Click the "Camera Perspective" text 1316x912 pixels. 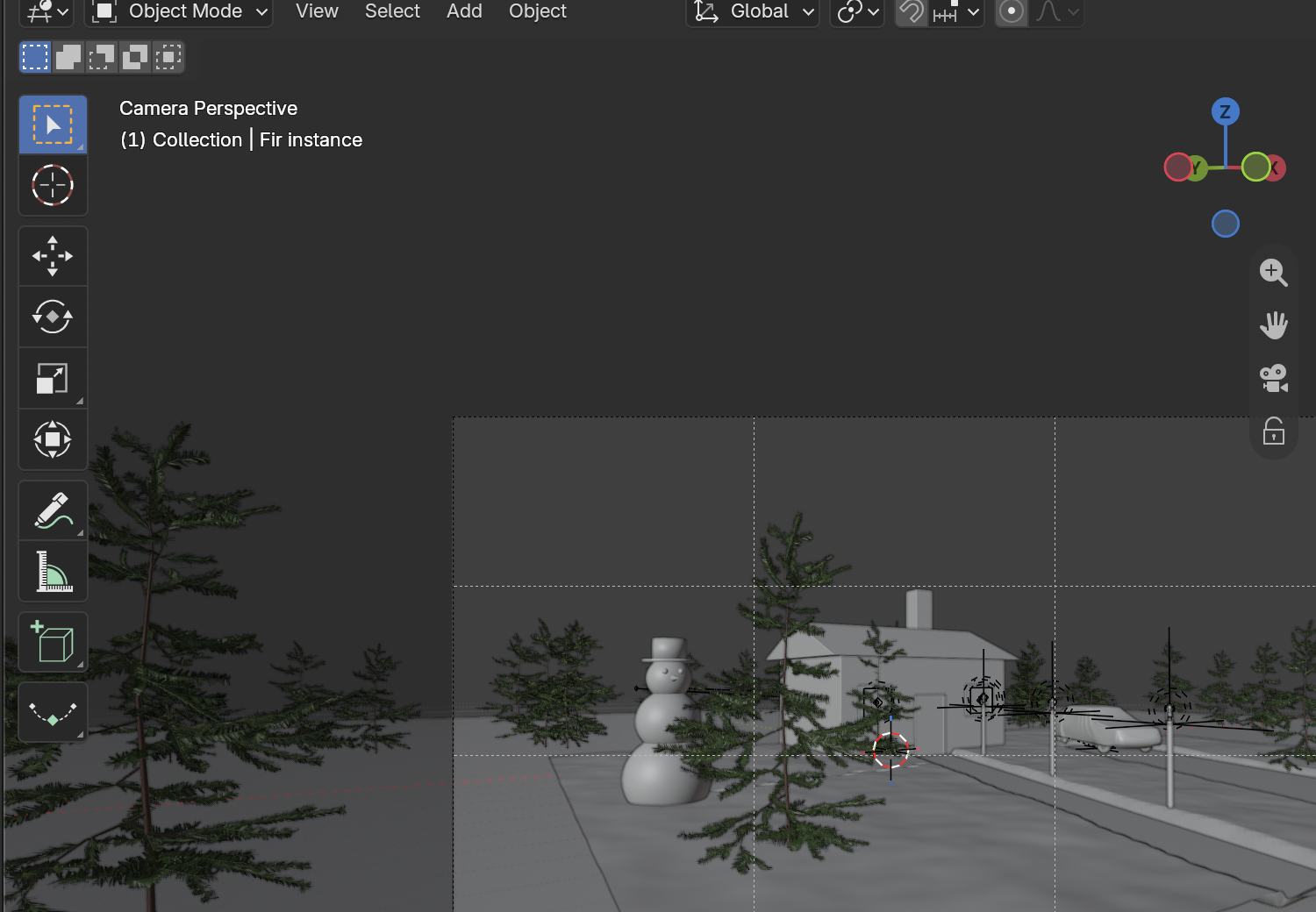tap(208, 108)
